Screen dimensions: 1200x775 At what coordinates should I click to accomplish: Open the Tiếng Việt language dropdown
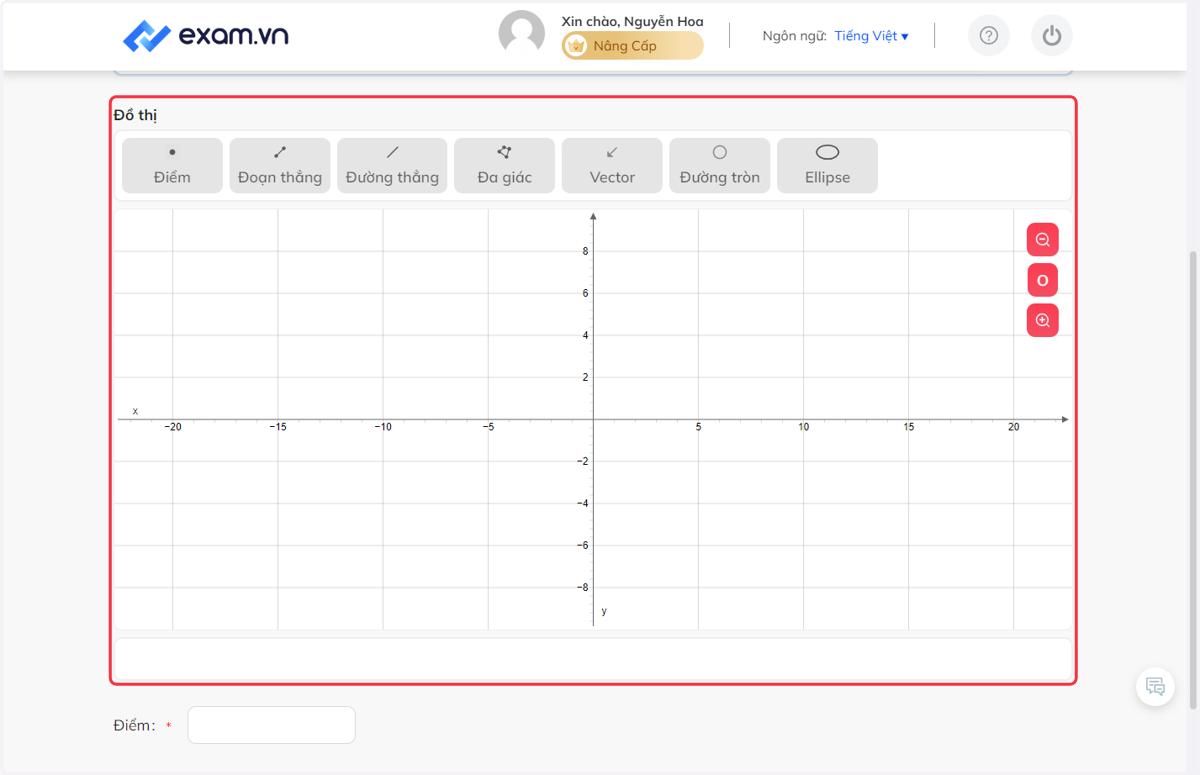click(x=871, y=36)
